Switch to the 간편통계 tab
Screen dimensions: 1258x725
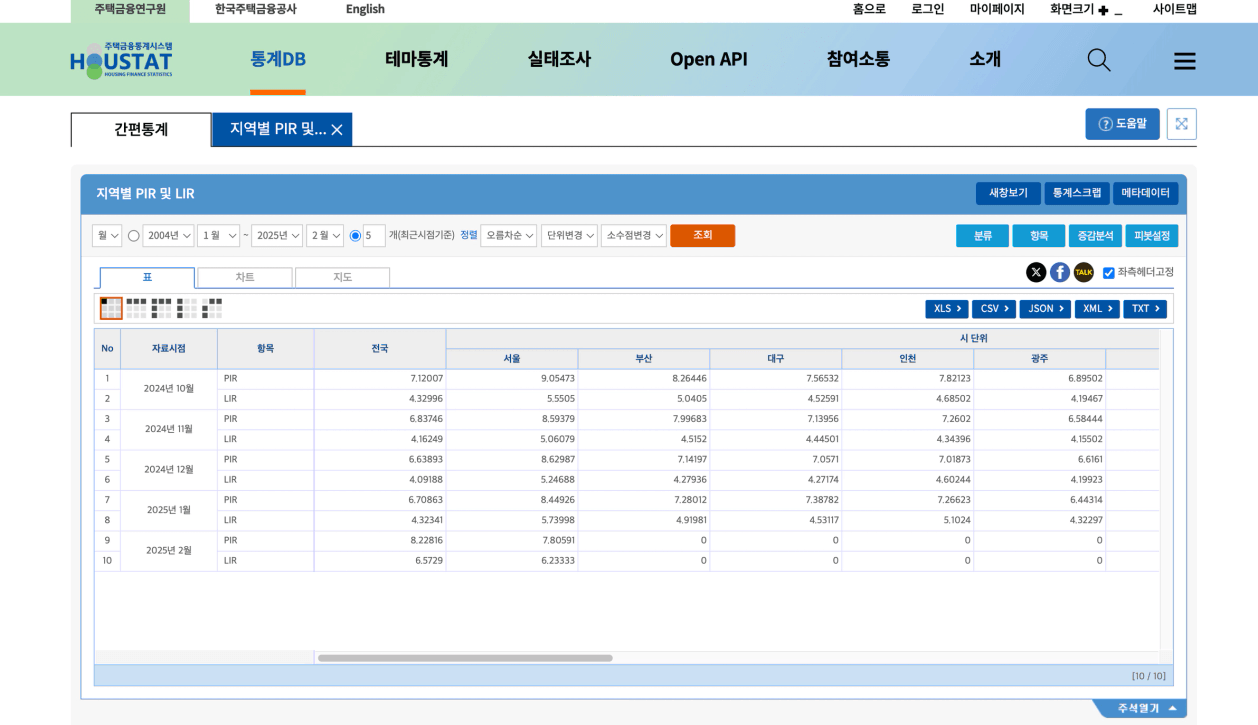click(x=141, y=130)
